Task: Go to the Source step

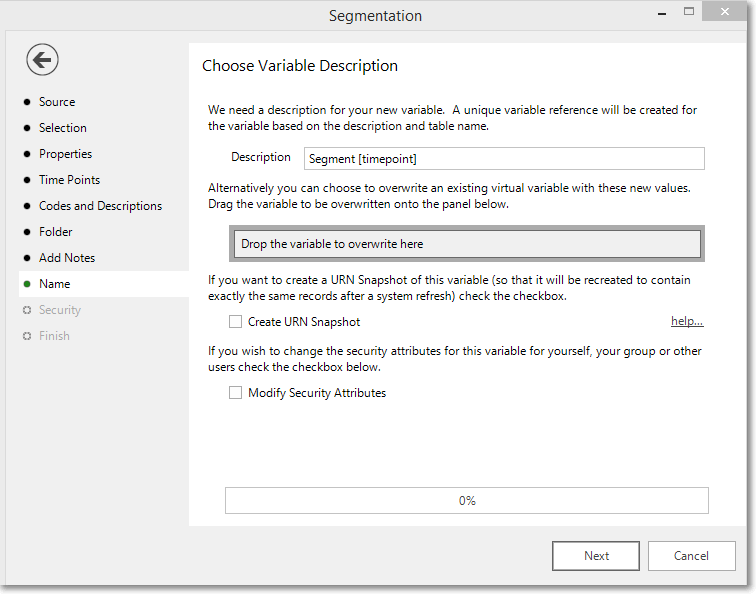Action: tap(57, 102)
